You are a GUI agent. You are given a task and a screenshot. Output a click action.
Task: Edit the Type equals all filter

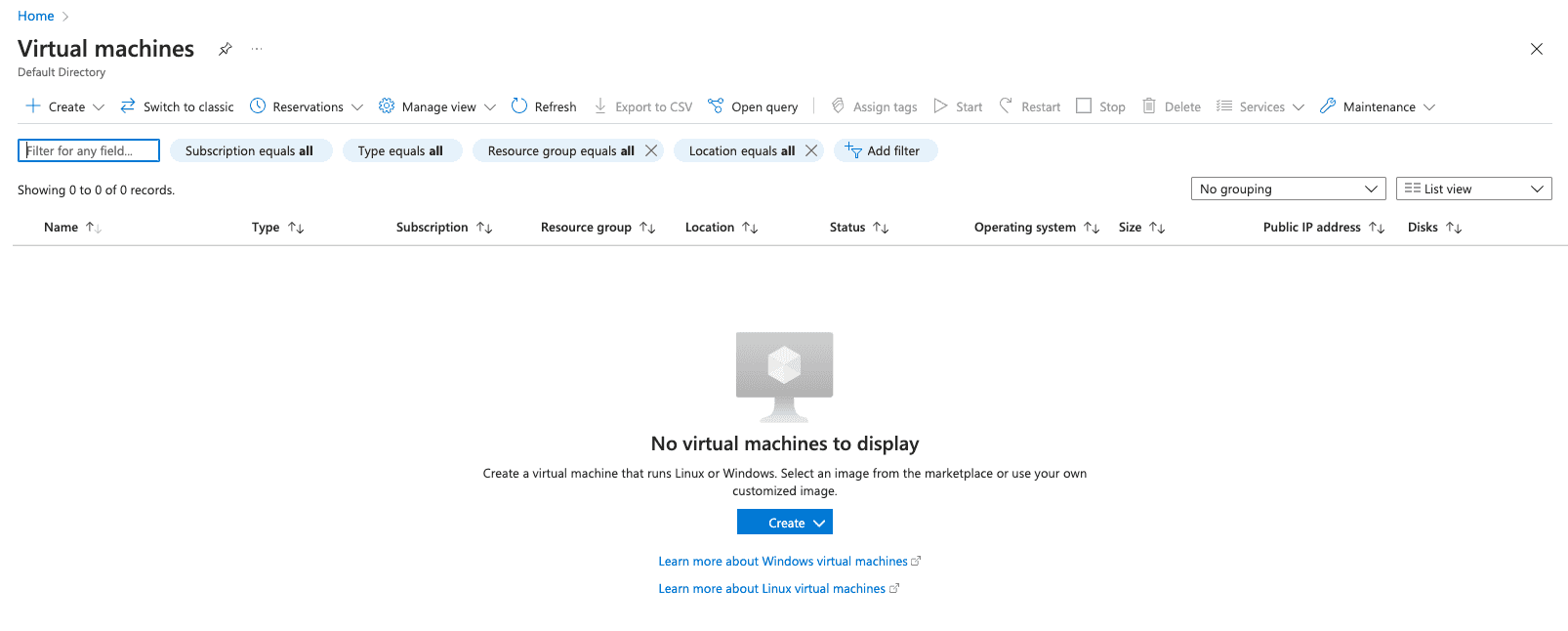401,150
